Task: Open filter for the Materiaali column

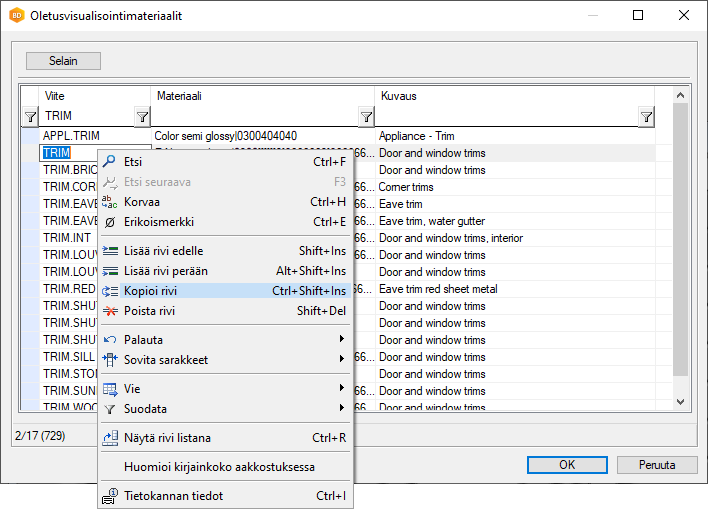Action: point(366,117)
